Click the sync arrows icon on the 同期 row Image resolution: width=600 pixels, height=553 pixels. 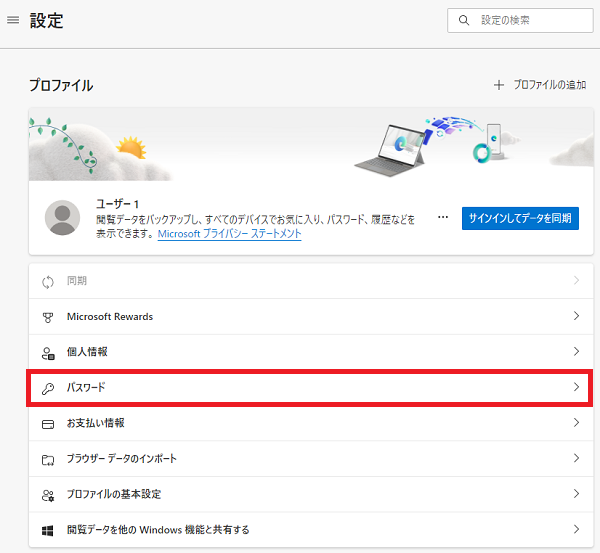click(x=48, y=282)
